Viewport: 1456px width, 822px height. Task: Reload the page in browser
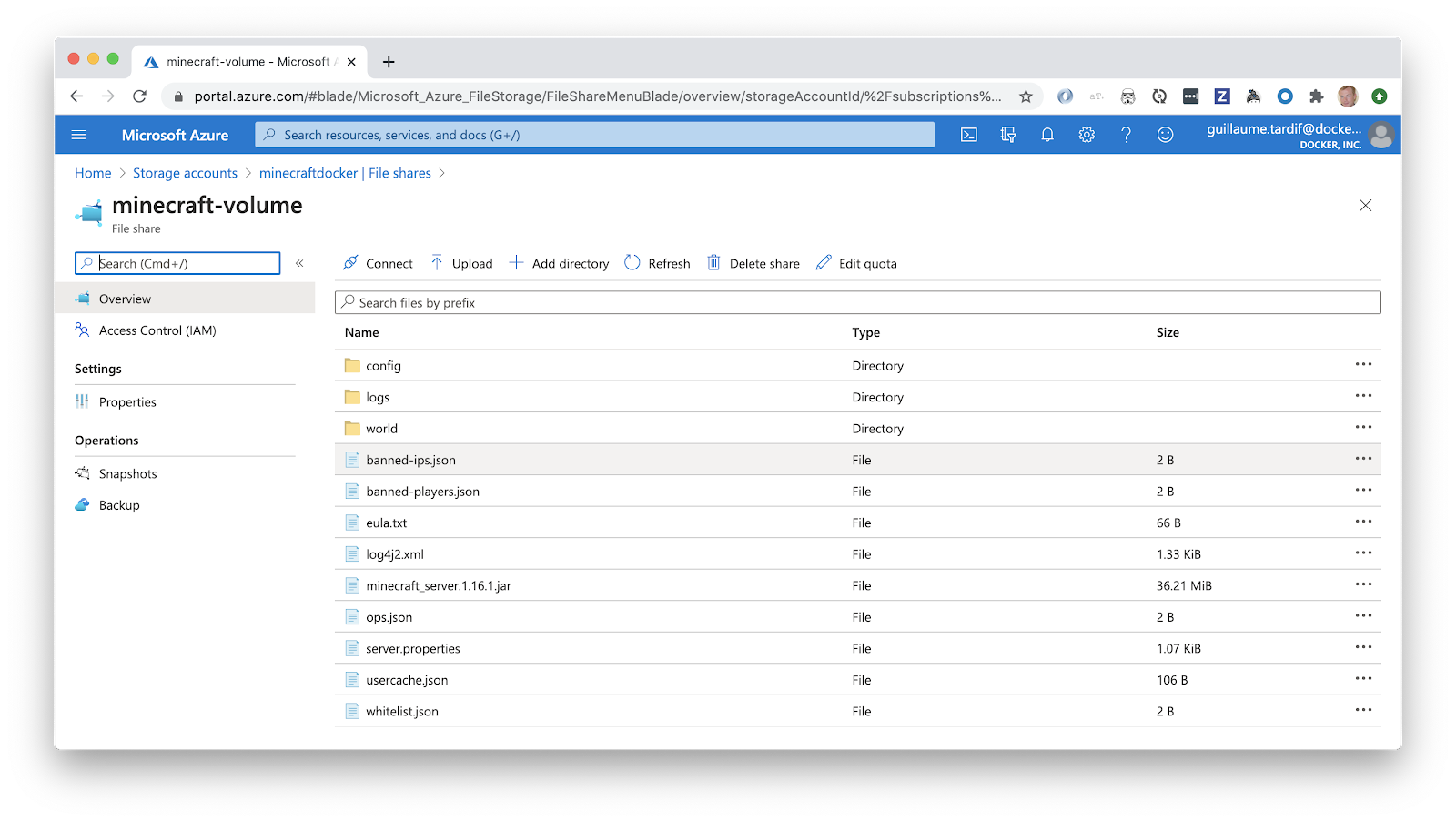pyautogui.click(x=139, y=96)
